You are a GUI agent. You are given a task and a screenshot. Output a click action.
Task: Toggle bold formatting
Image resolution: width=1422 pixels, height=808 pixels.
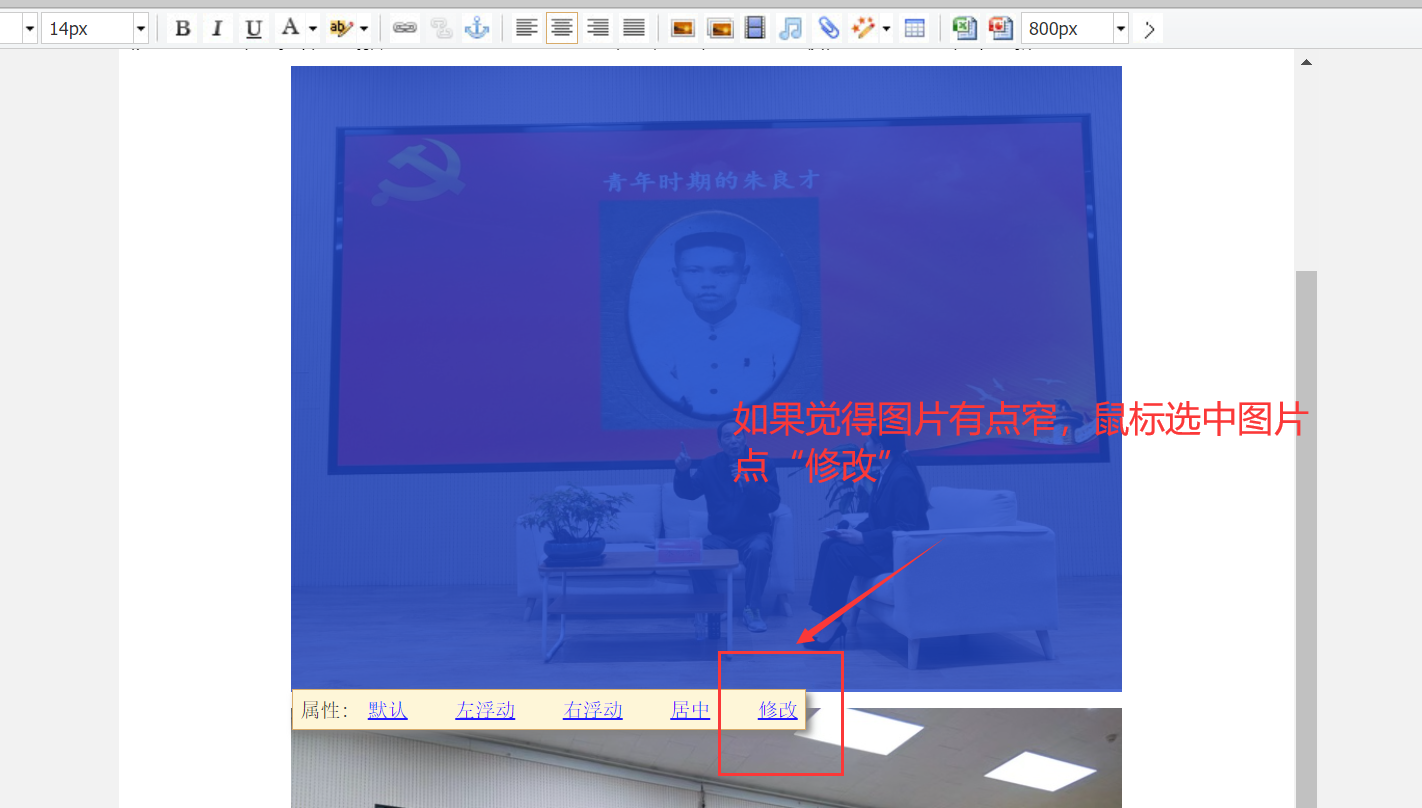tap(182, 29)
